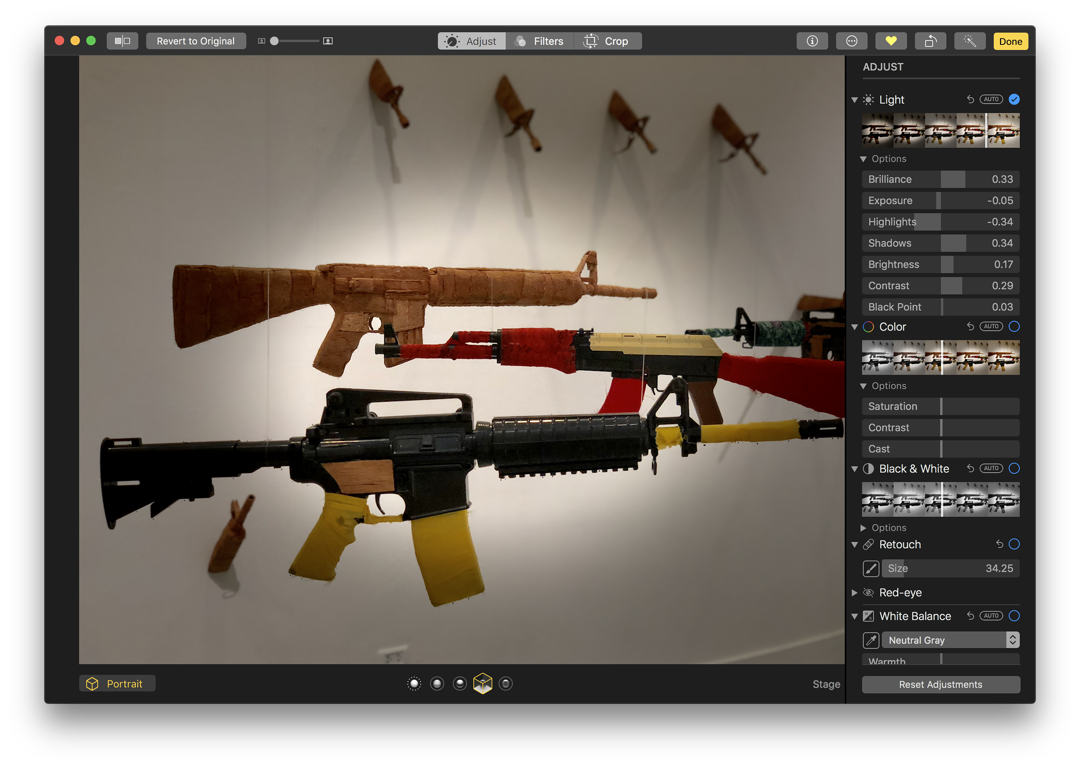Screen dimensions: 1080x767
Task: Toggle the Portrait mode button
Action: click(116, 684)
